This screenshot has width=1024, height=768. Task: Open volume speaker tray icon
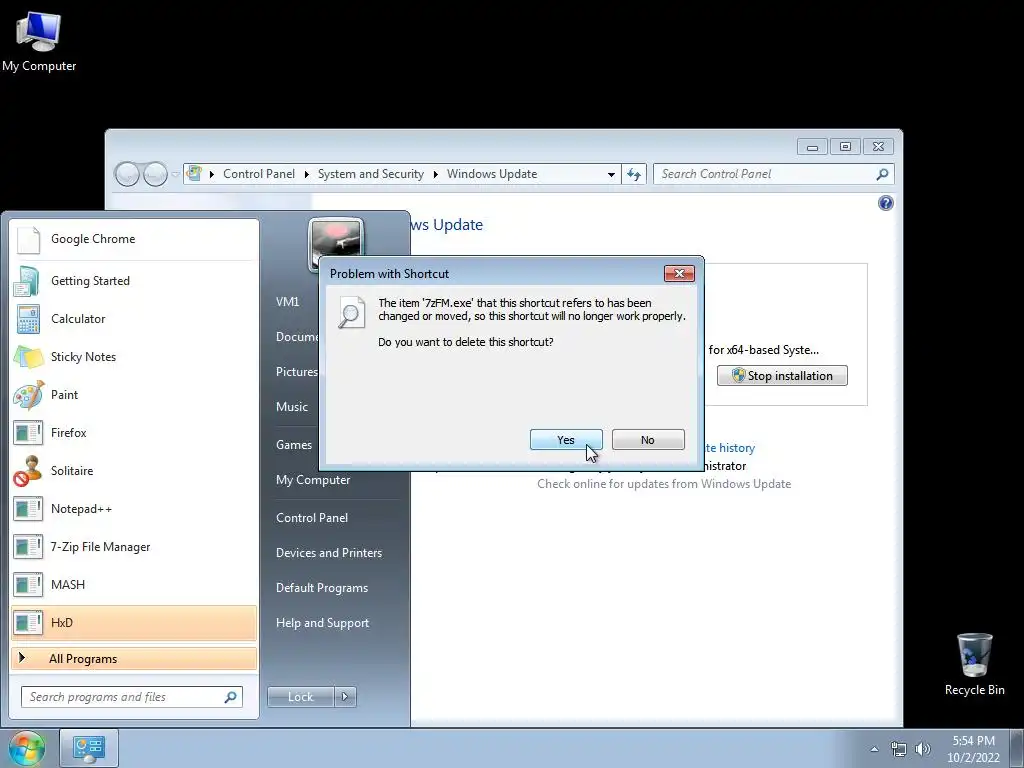tap(922, 749)
